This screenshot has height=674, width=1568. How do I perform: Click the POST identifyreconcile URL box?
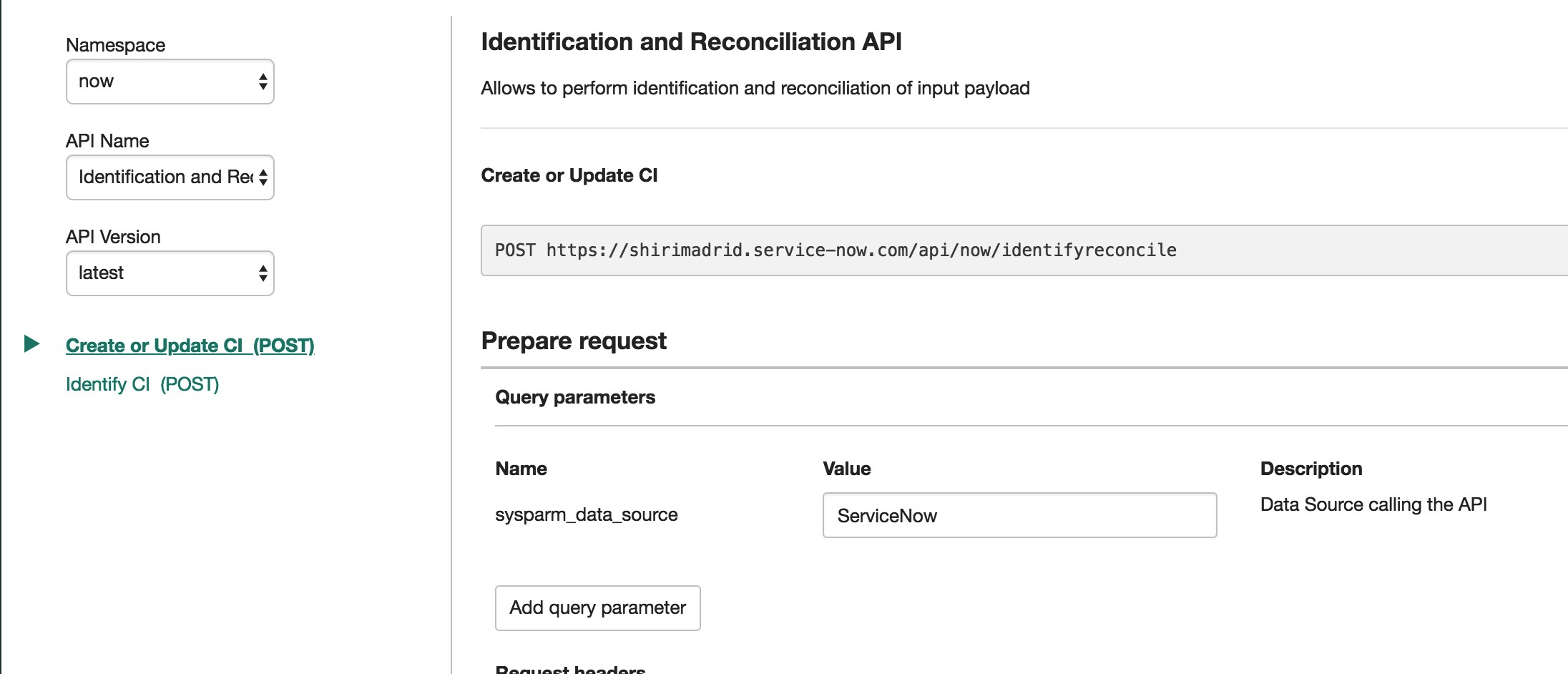click(x=1024, y=250)
